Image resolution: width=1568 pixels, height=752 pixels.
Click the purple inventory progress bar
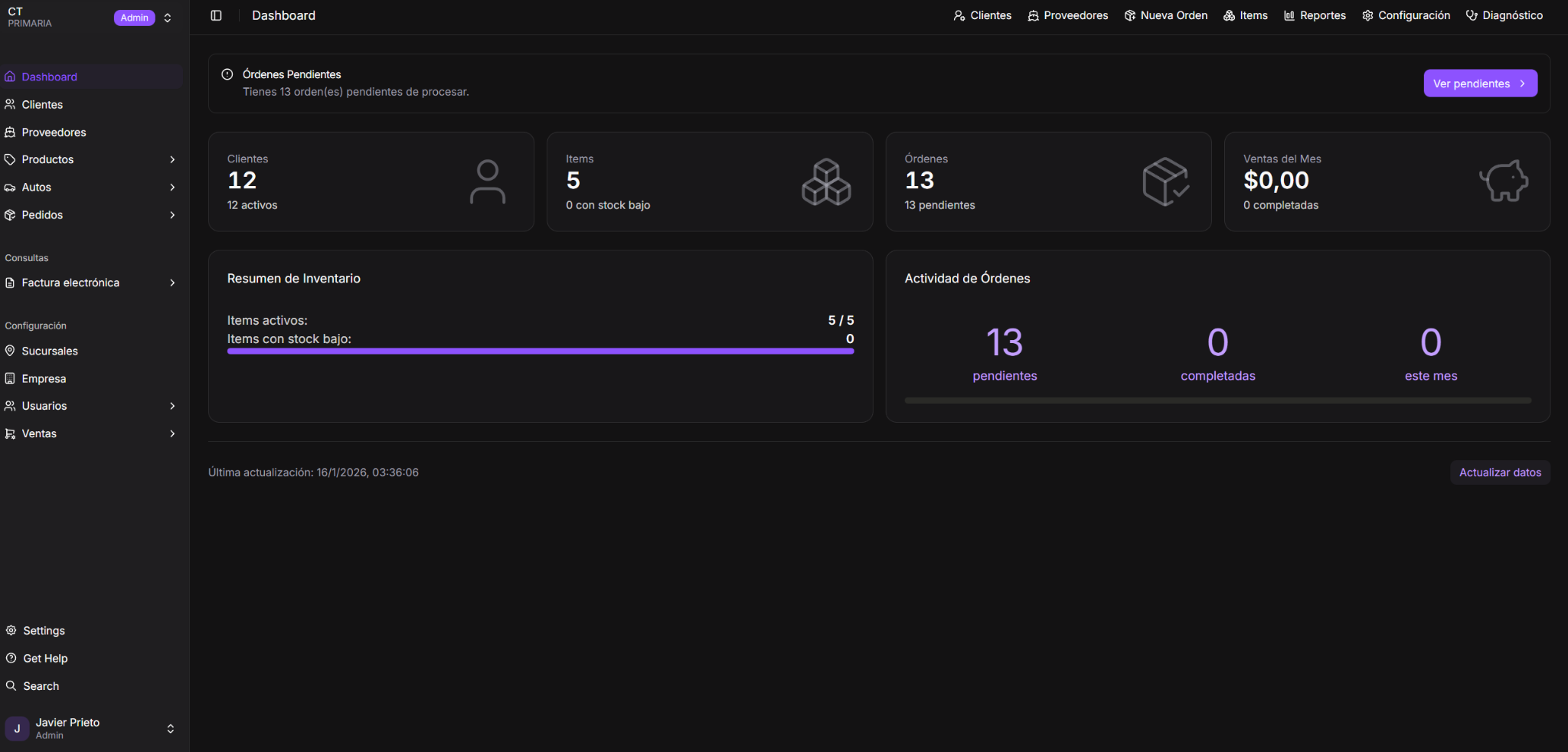point(540,351)
